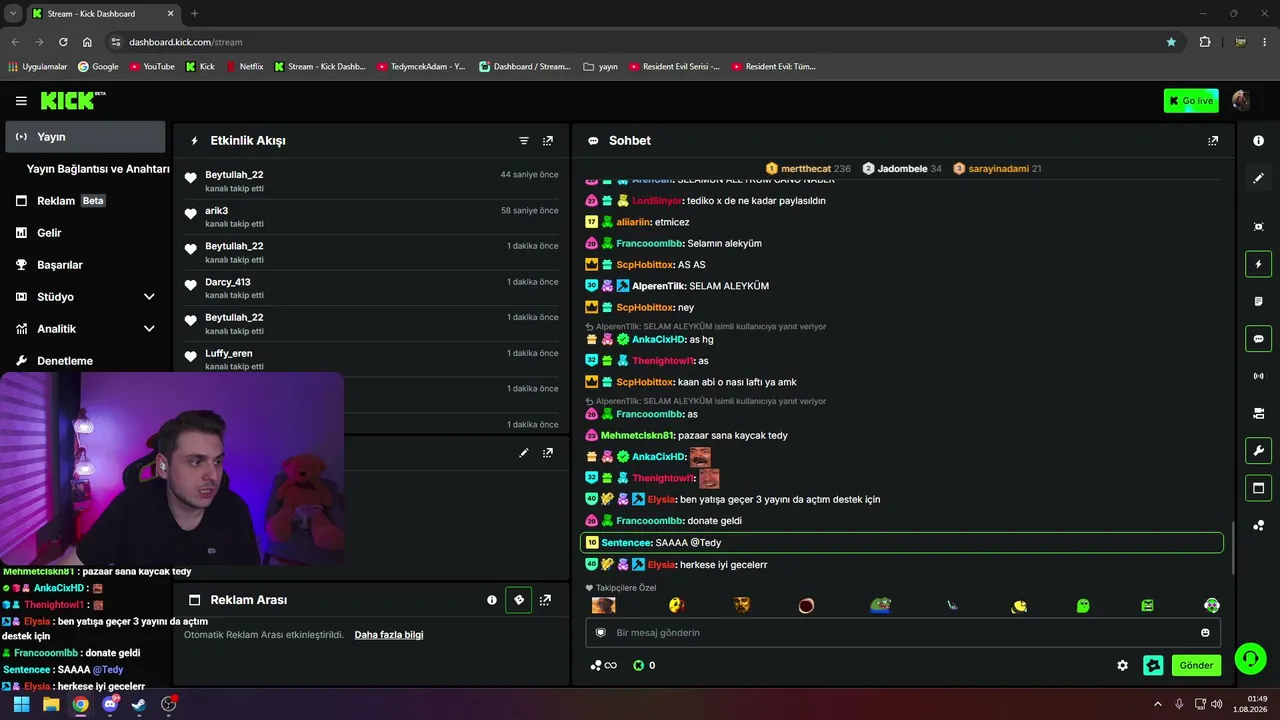Click the Darcy_413 follow event
1280x720 pixels.
(371, 288)
